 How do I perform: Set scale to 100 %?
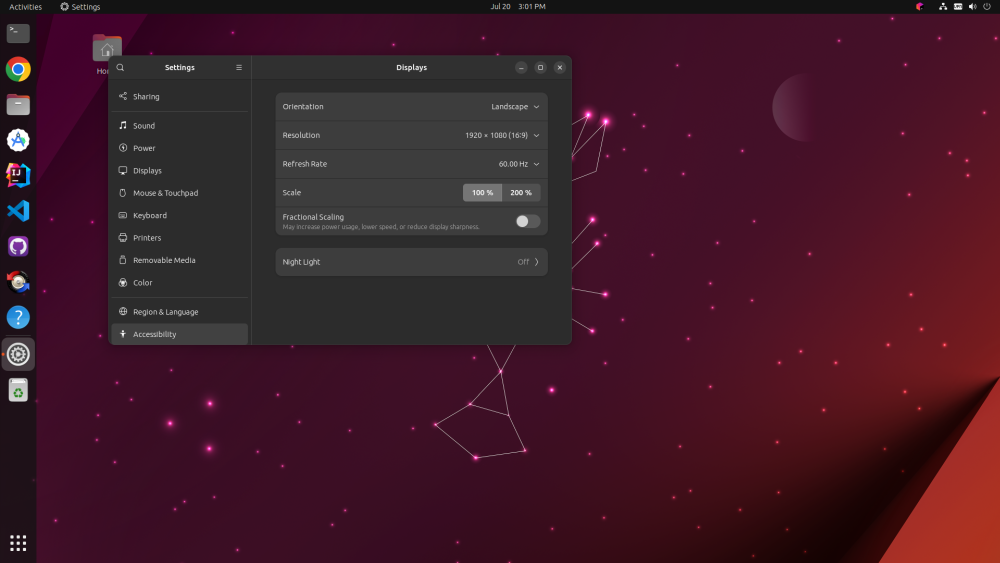(x=482, y=193)
